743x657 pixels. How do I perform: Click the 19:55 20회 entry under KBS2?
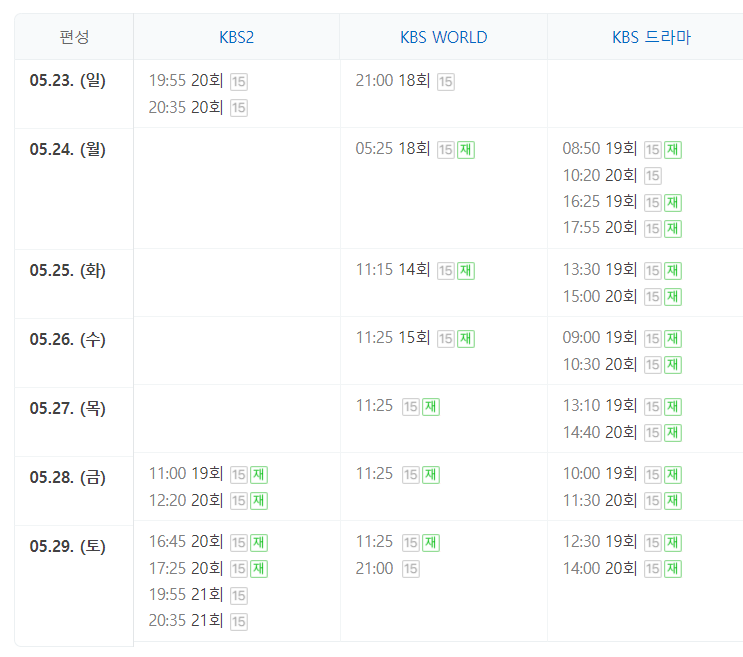(186, 81)
